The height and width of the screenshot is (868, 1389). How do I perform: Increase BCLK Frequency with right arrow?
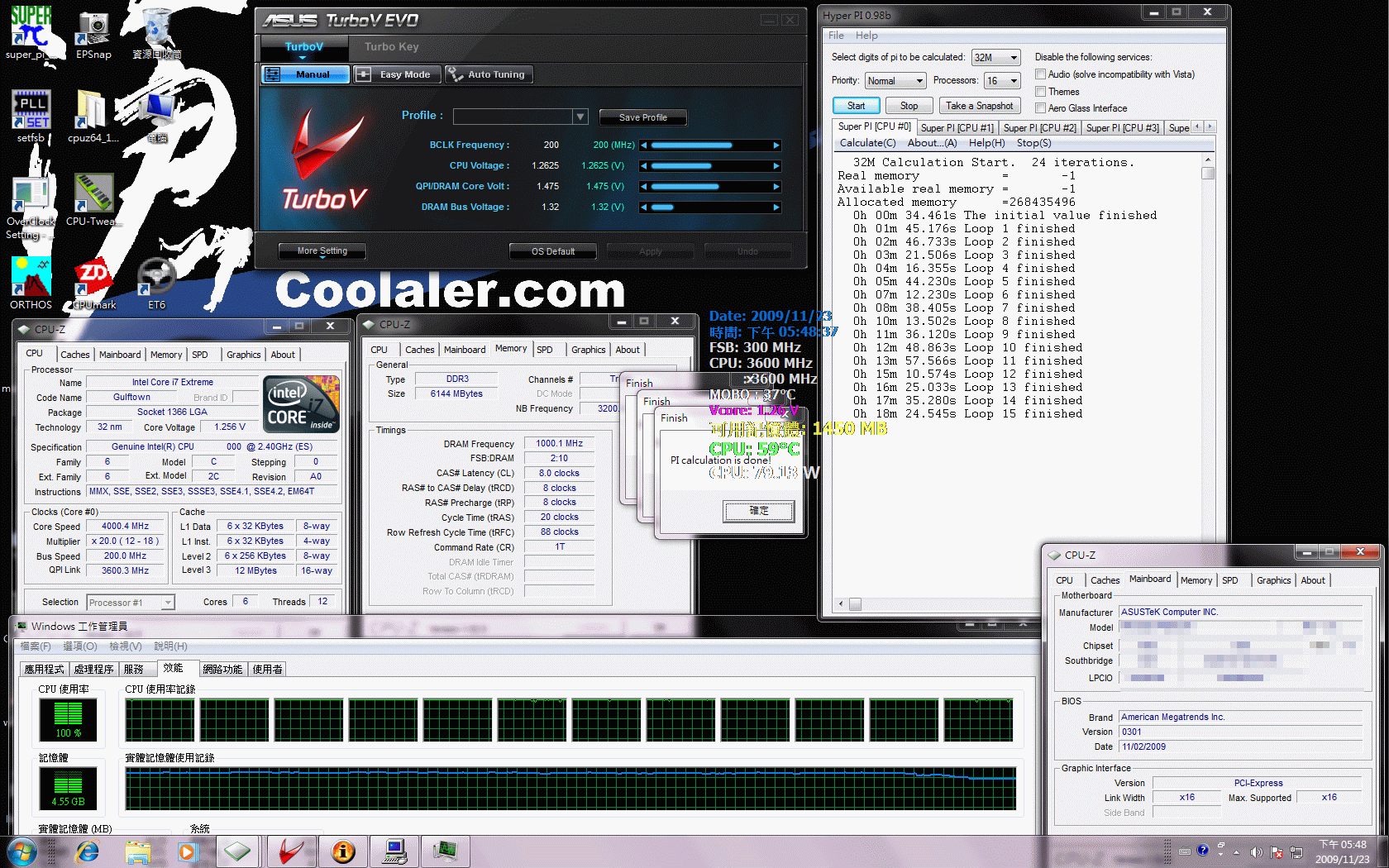pyautogui.click(x=776, y=145)
